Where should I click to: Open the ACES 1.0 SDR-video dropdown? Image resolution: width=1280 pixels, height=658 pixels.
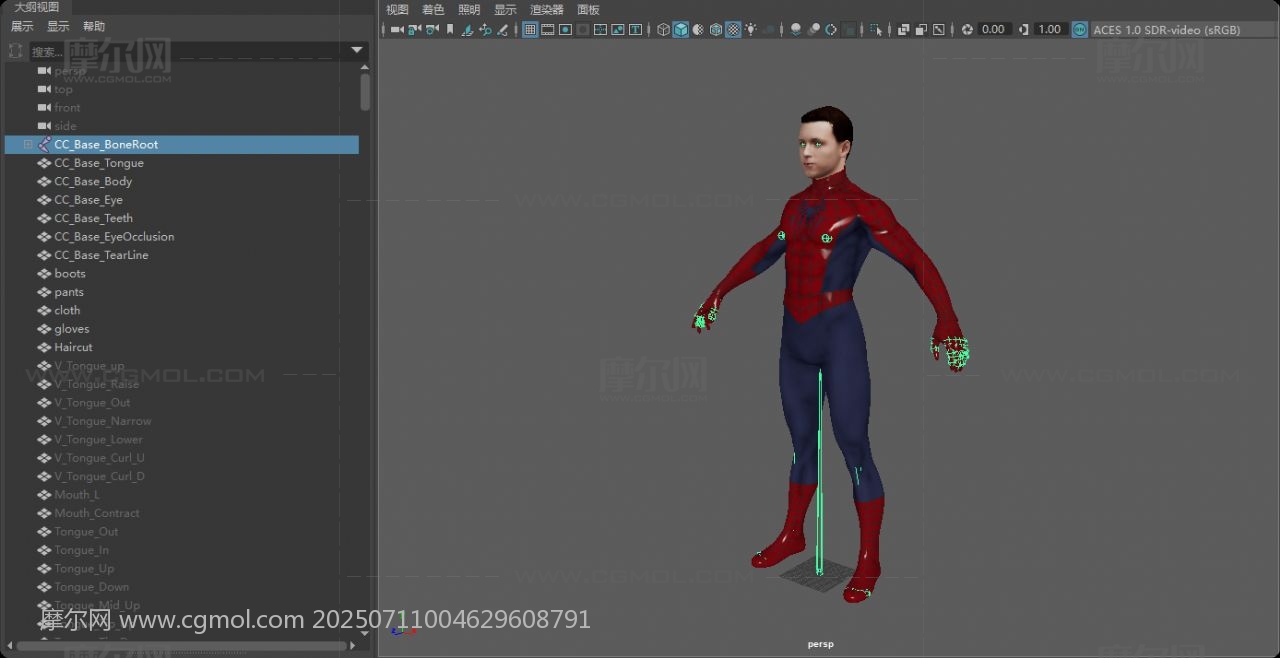[1184, 30]
